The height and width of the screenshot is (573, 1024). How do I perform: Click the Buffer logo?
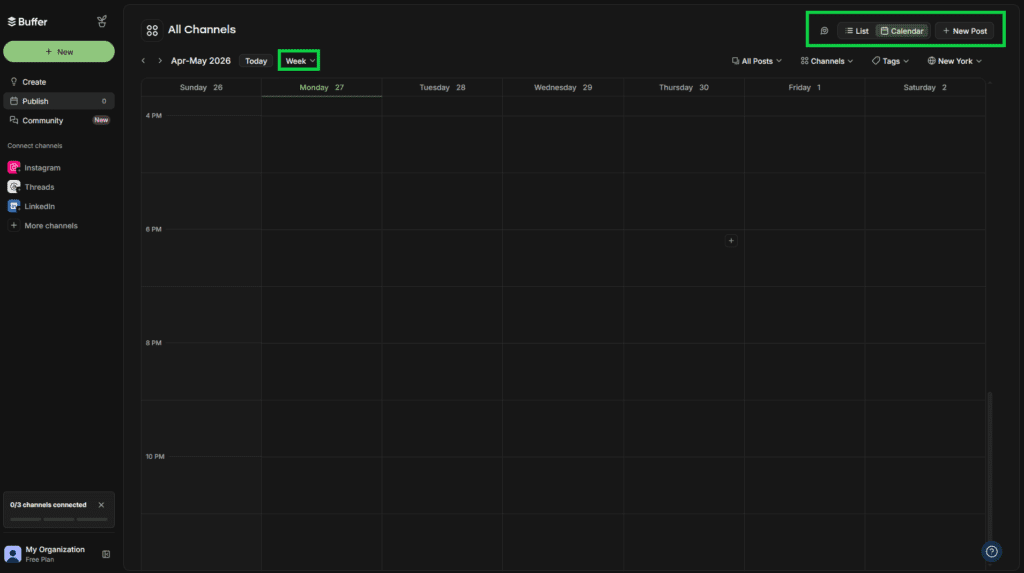tap(27, 22)
